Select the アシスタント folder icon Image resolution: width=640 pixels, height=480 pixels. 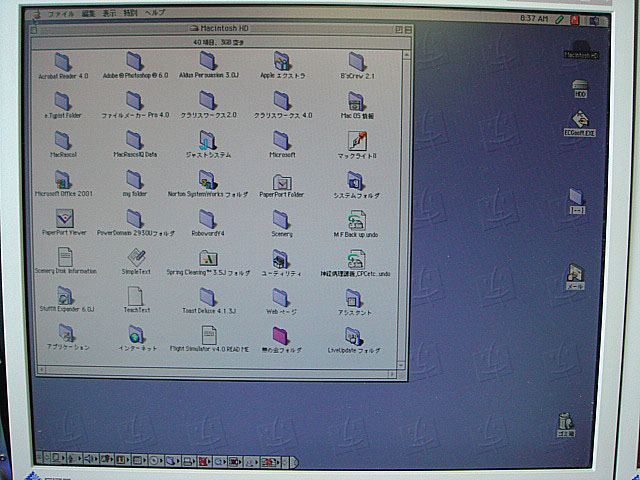point(354,298)
